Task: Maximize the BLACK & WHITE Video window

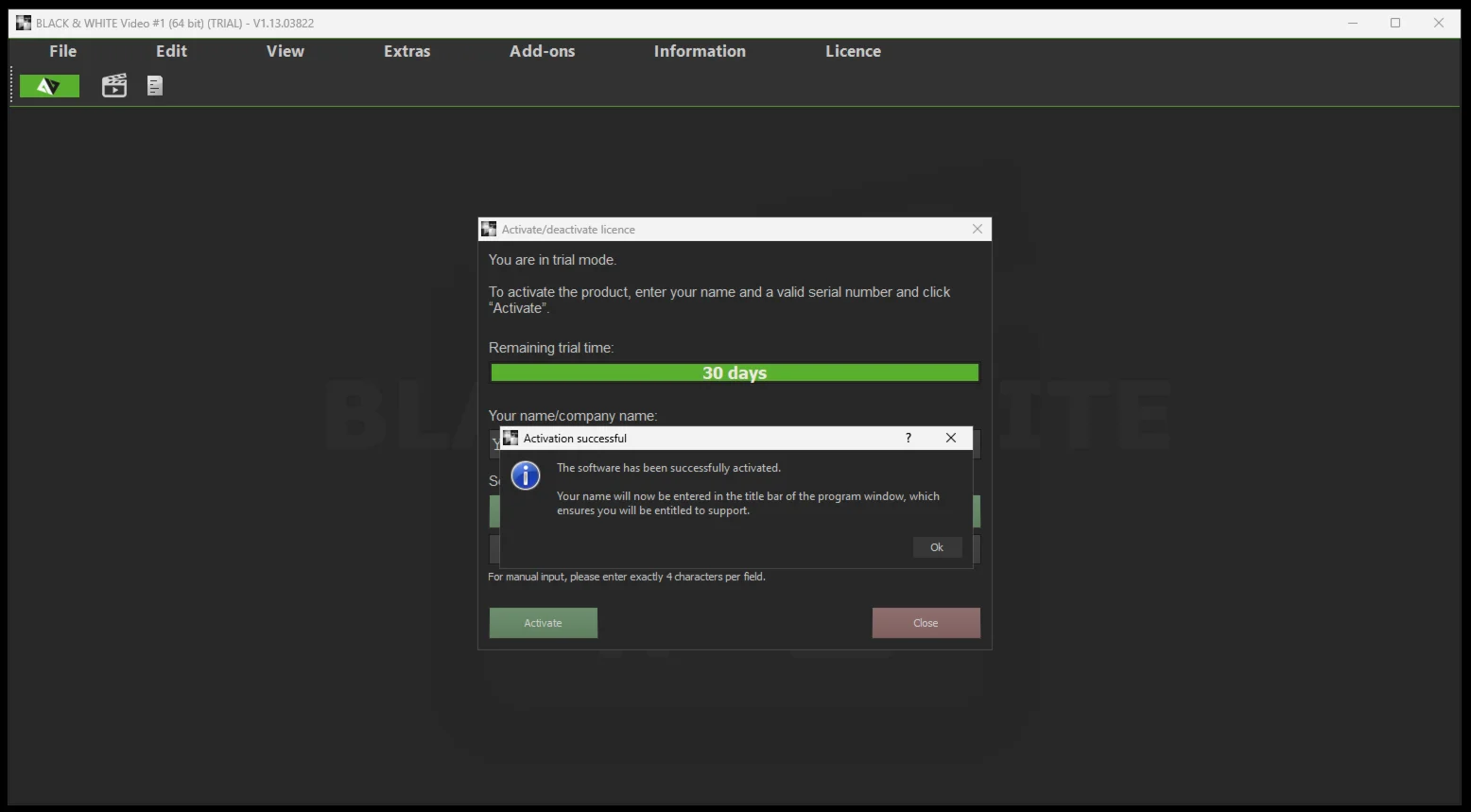Action: pyautogui.click(x=1395, y=23)
